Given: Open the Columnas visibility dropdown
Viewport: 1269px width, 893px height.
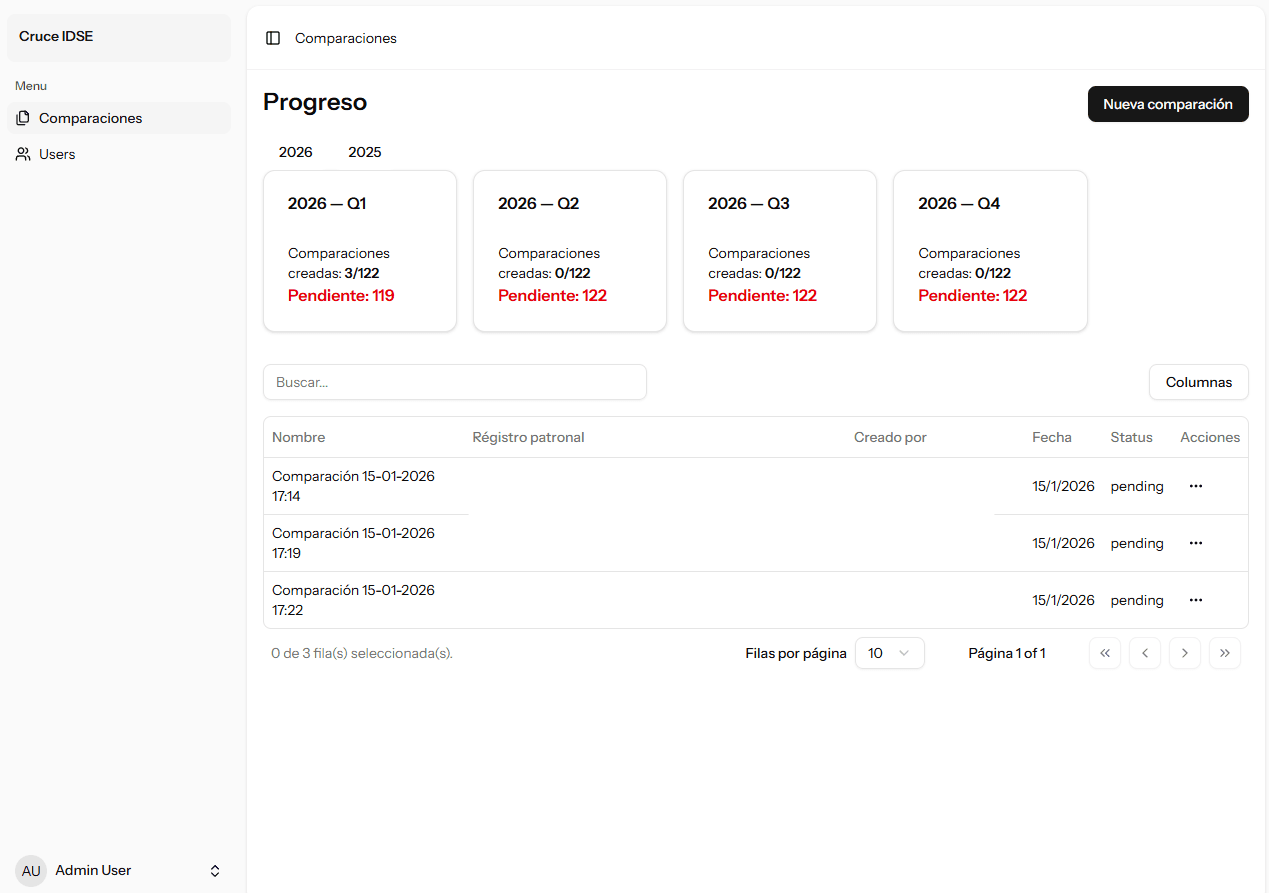Looking at the screenshot, I should click(1198, 382).
